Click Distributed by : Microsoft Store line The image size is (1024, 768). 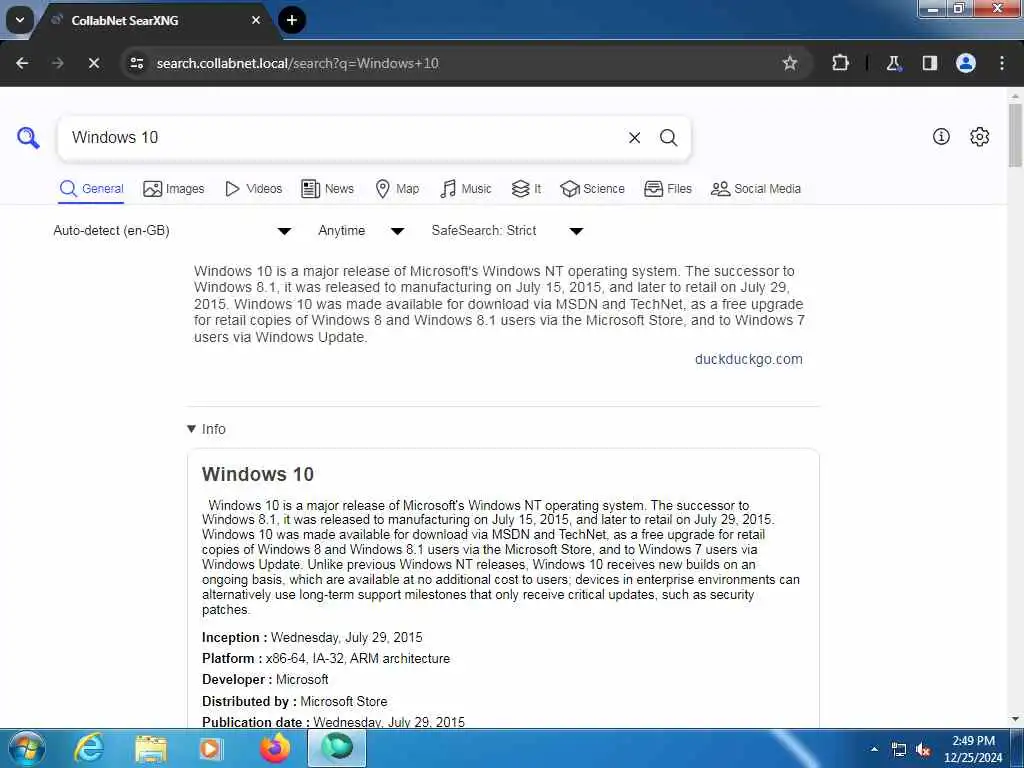pos(295,701)
